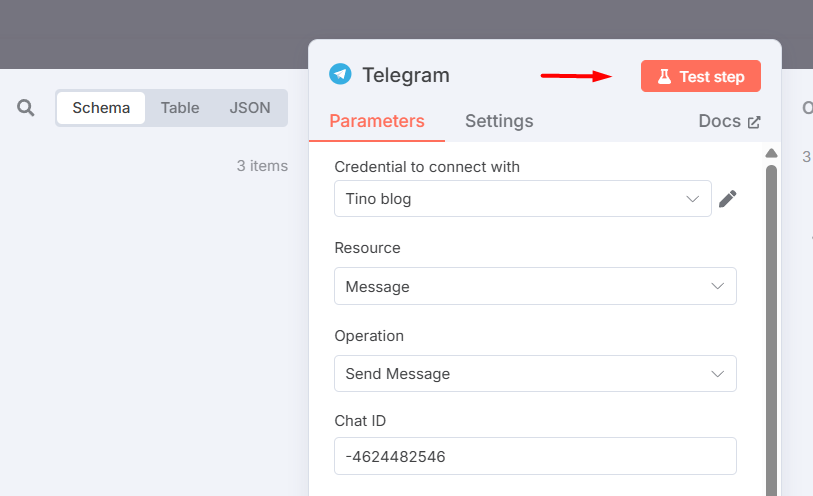The image size is (813, 496).
Task: Click the '3 items' count text
Action: click(x=262, y=166)
